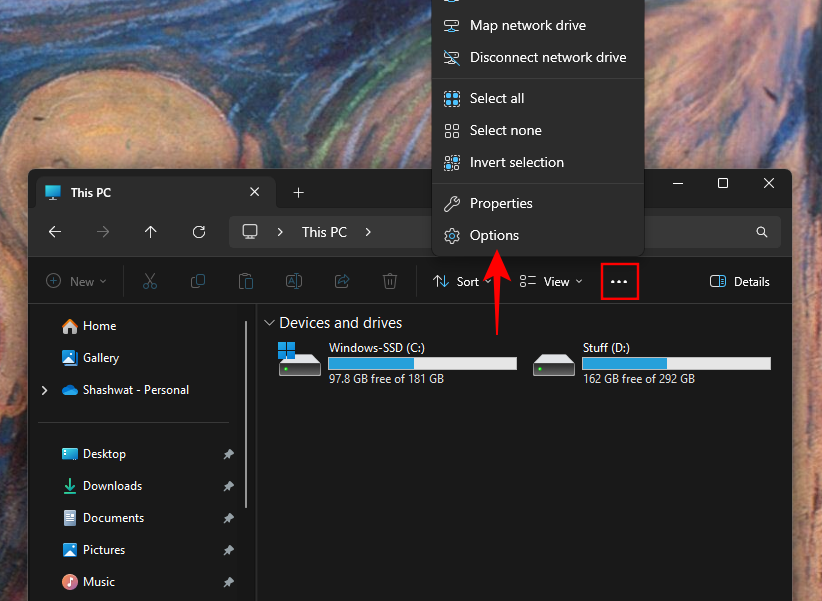Expand the Shashwat - Personal OneDrive node

pyautogui.click(x=44, y=390)
